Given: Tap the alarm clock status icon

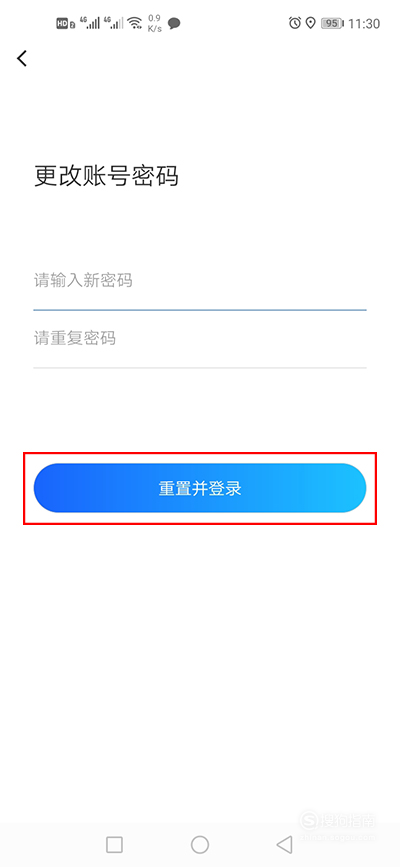Looking at the screenshot, I should pyautogui.click(x=295, y=23).
